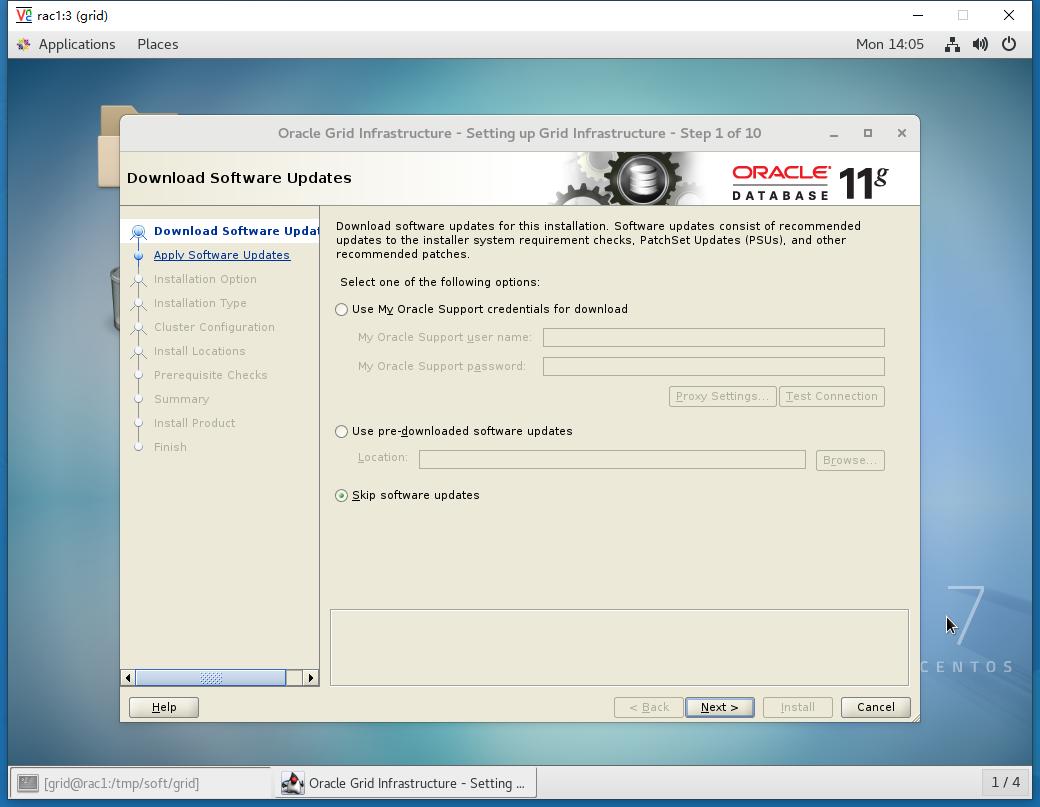Image resolution: width=1040 pixels, height=807 pixels.
Task: Click the Applications menu logo icon
Action: 24,44
